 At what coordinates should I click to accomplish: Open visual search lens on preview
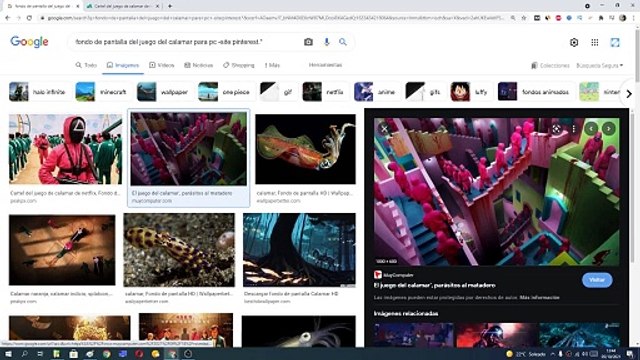tap(556, 129)
